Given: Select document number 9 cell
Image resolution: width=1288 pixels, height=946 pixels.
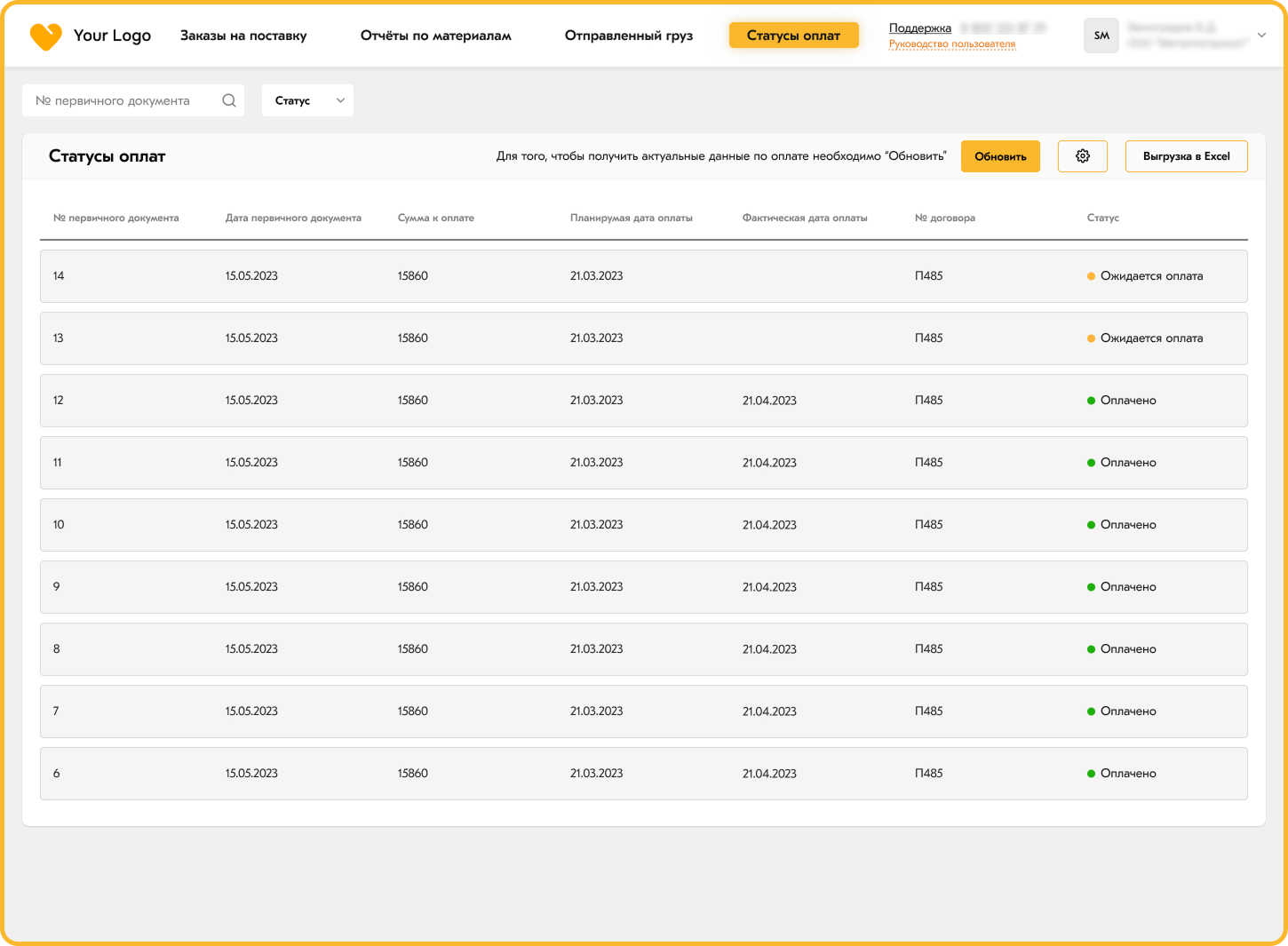Looking at the screenshot, I should [57, 587].
